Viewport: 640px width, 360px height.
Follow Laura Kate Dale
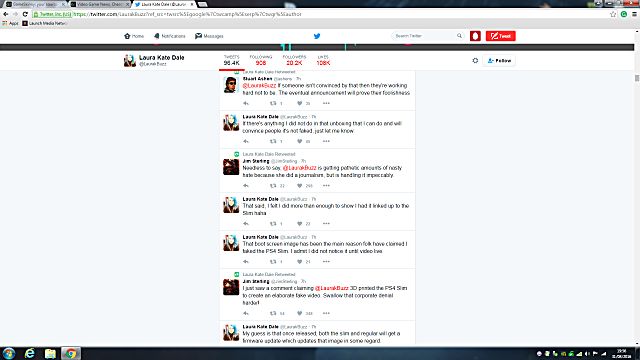point(499,60)
